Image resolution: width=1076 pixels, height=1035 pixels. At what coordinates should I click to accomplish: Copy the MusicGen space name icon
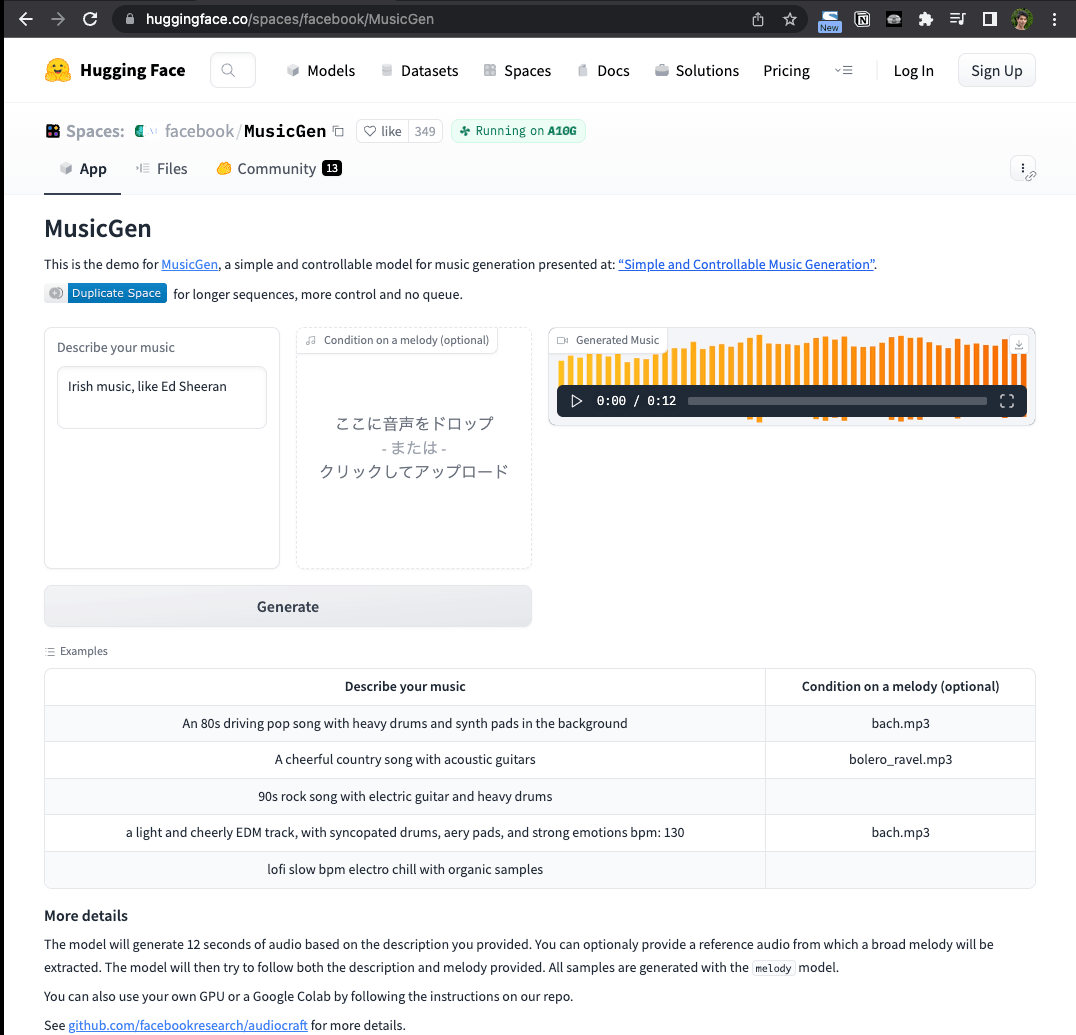(338, 130)
